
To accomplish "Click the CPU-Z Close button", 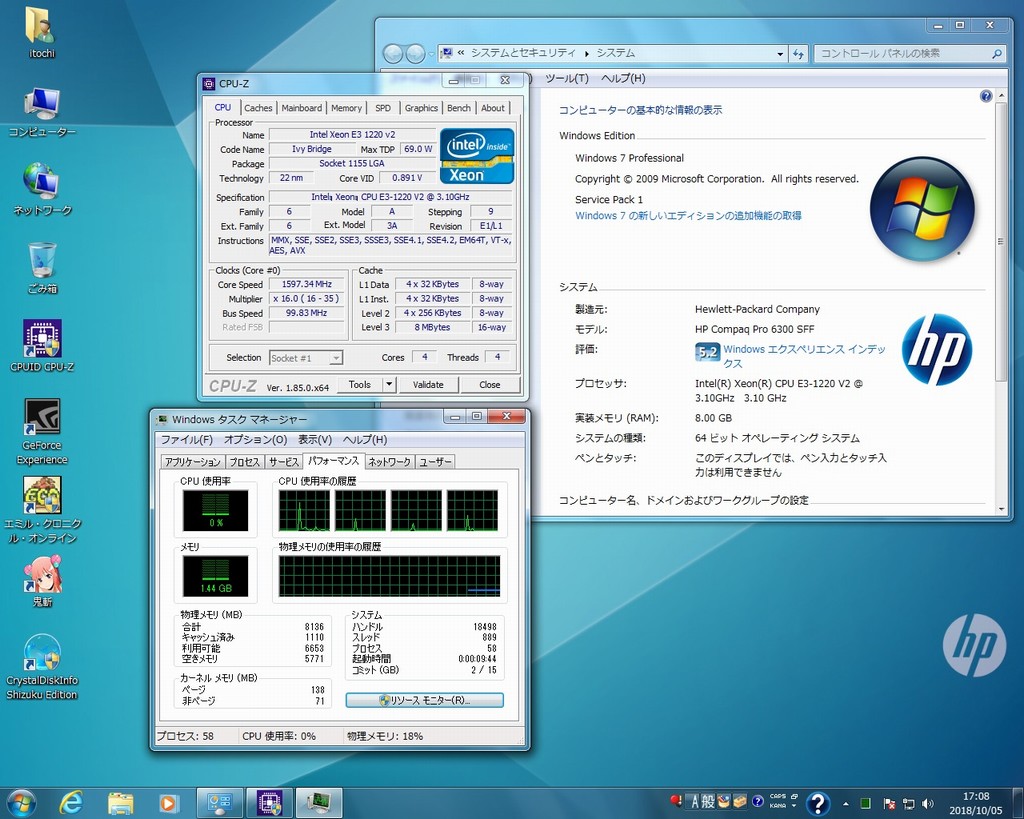I will point(490,385).
